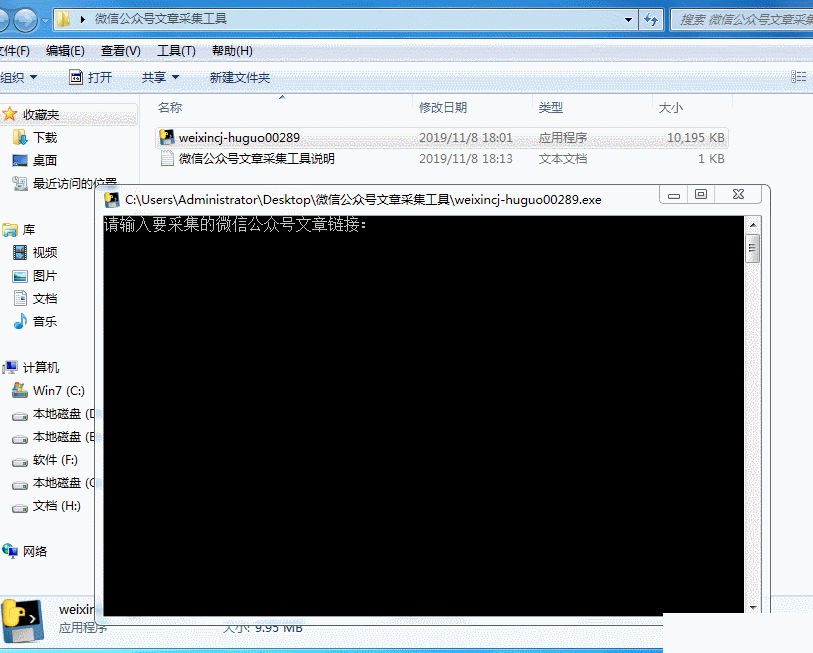Screen dimensions: 813x653
Task: Sort by 类型 column header
Action: pos(550,108)
